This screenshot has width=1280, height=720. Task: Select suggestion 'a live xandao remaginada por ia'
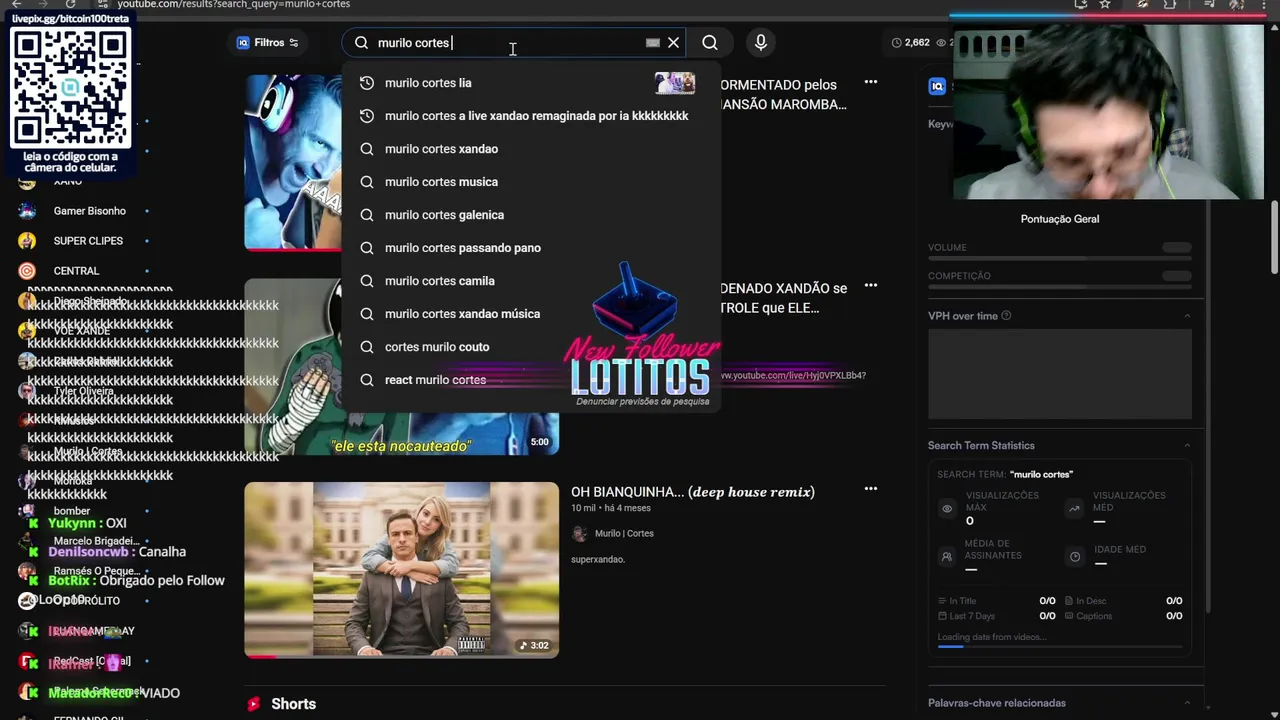click(x=531, y=116)
